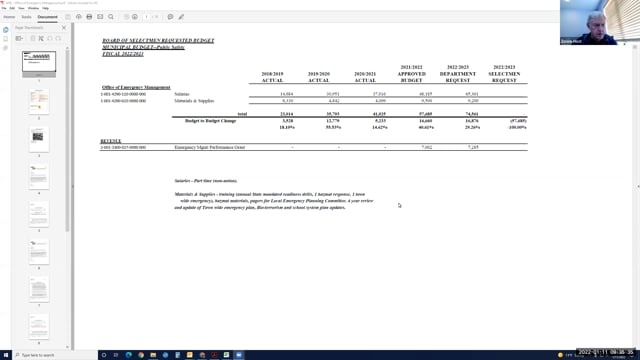Select page 4 thumbnail

(x=39, y=177)
